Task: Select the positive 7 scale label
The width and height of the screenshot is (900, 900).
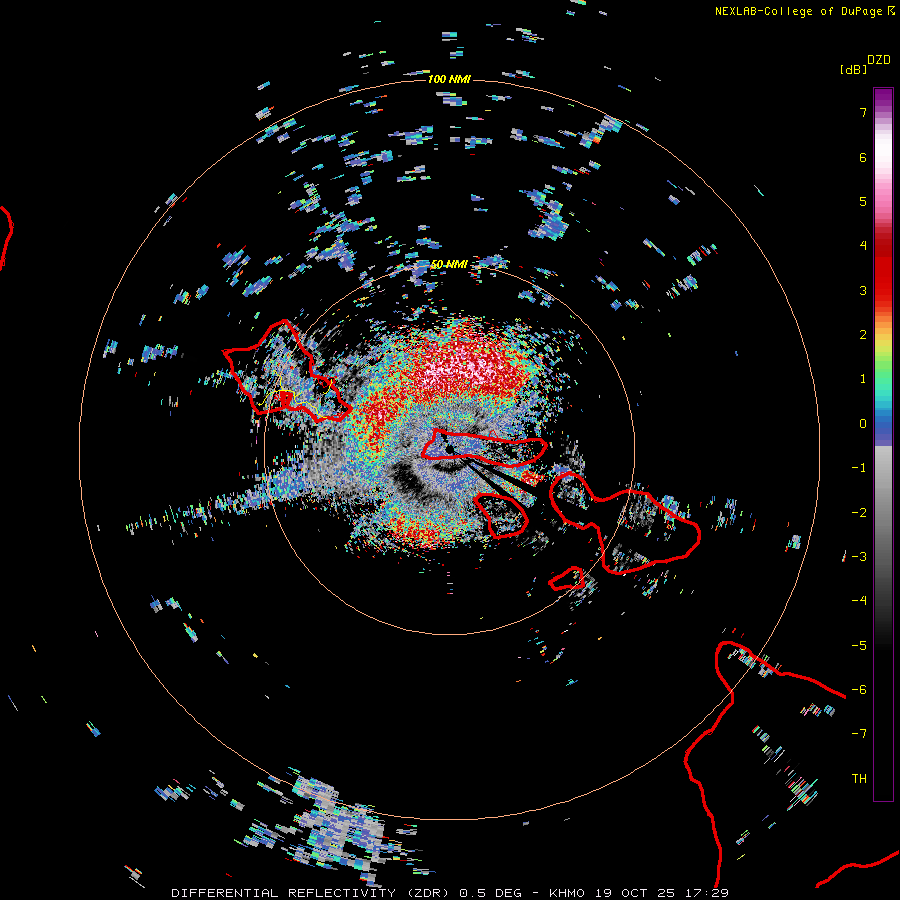Action: tap(863, 112)
